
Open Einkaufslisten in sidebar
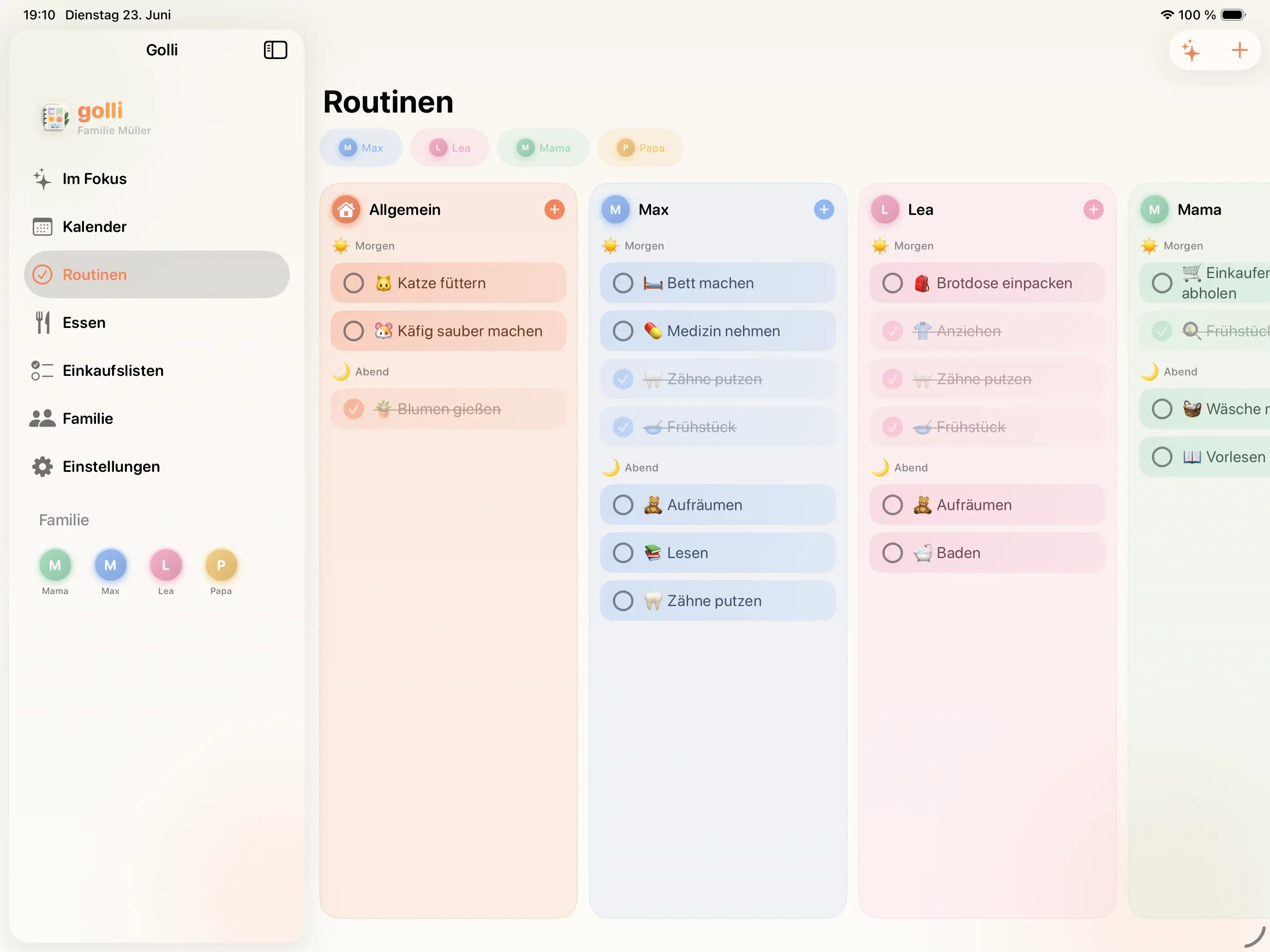tap(156, 371)
